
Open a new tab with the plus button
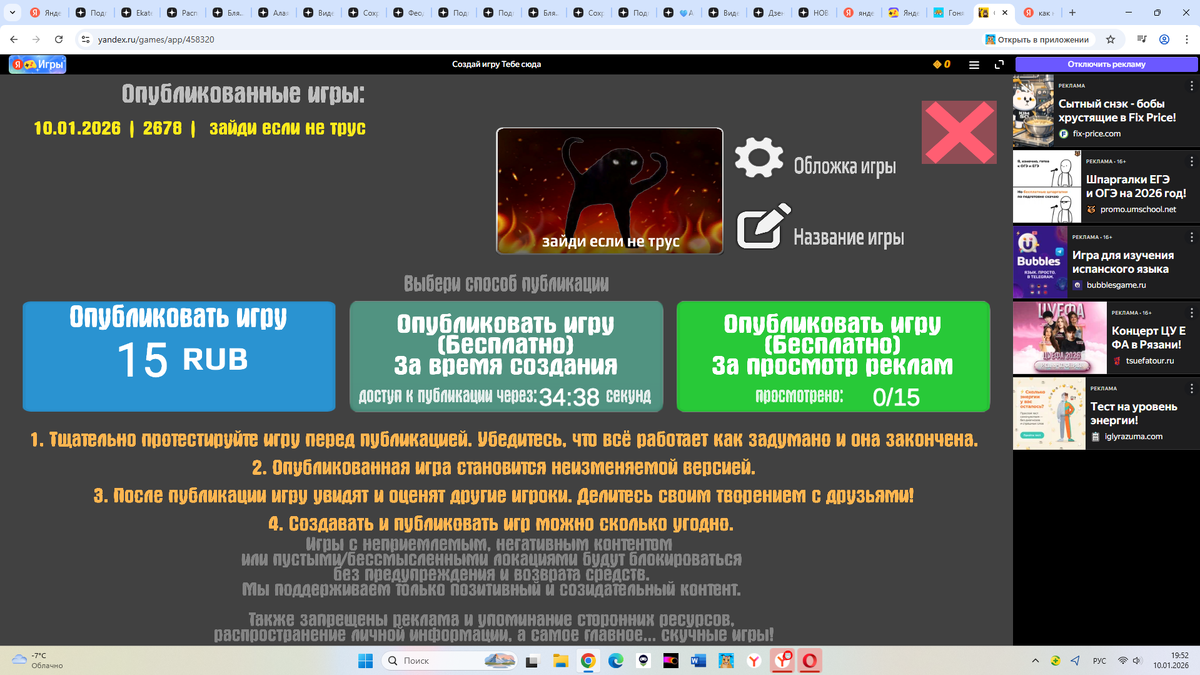1072,13
